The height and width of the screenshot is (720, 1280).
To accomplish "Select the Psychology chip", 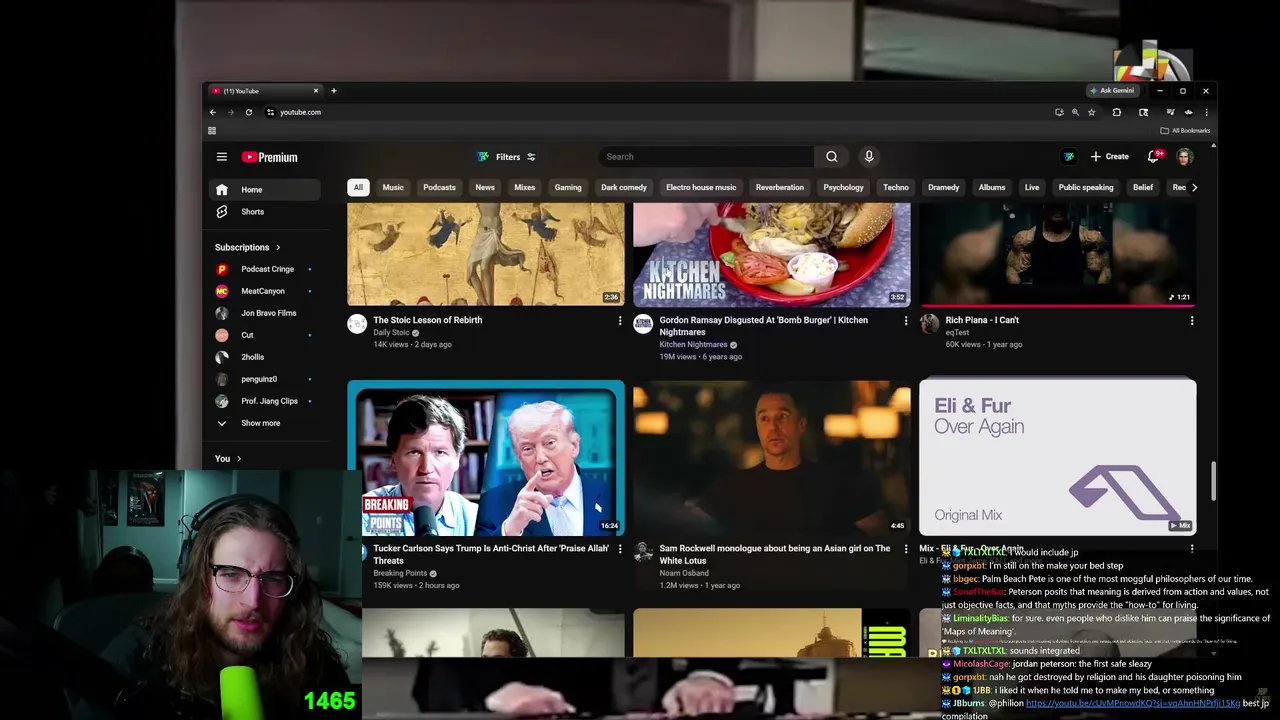I will click(x=843, y=187).
